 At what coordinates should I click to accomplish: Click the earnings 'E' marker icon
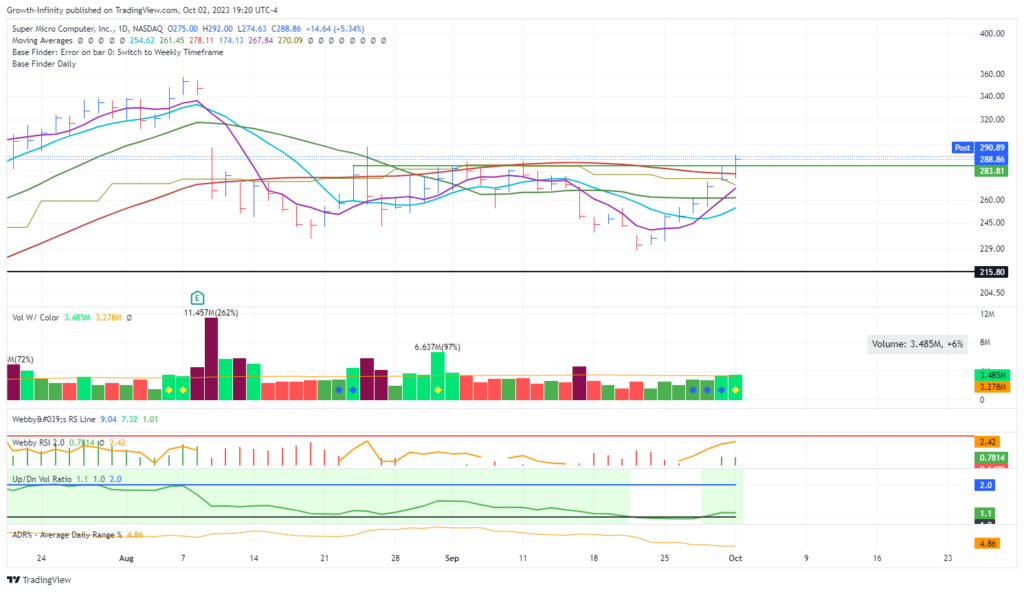coord(197,298)
